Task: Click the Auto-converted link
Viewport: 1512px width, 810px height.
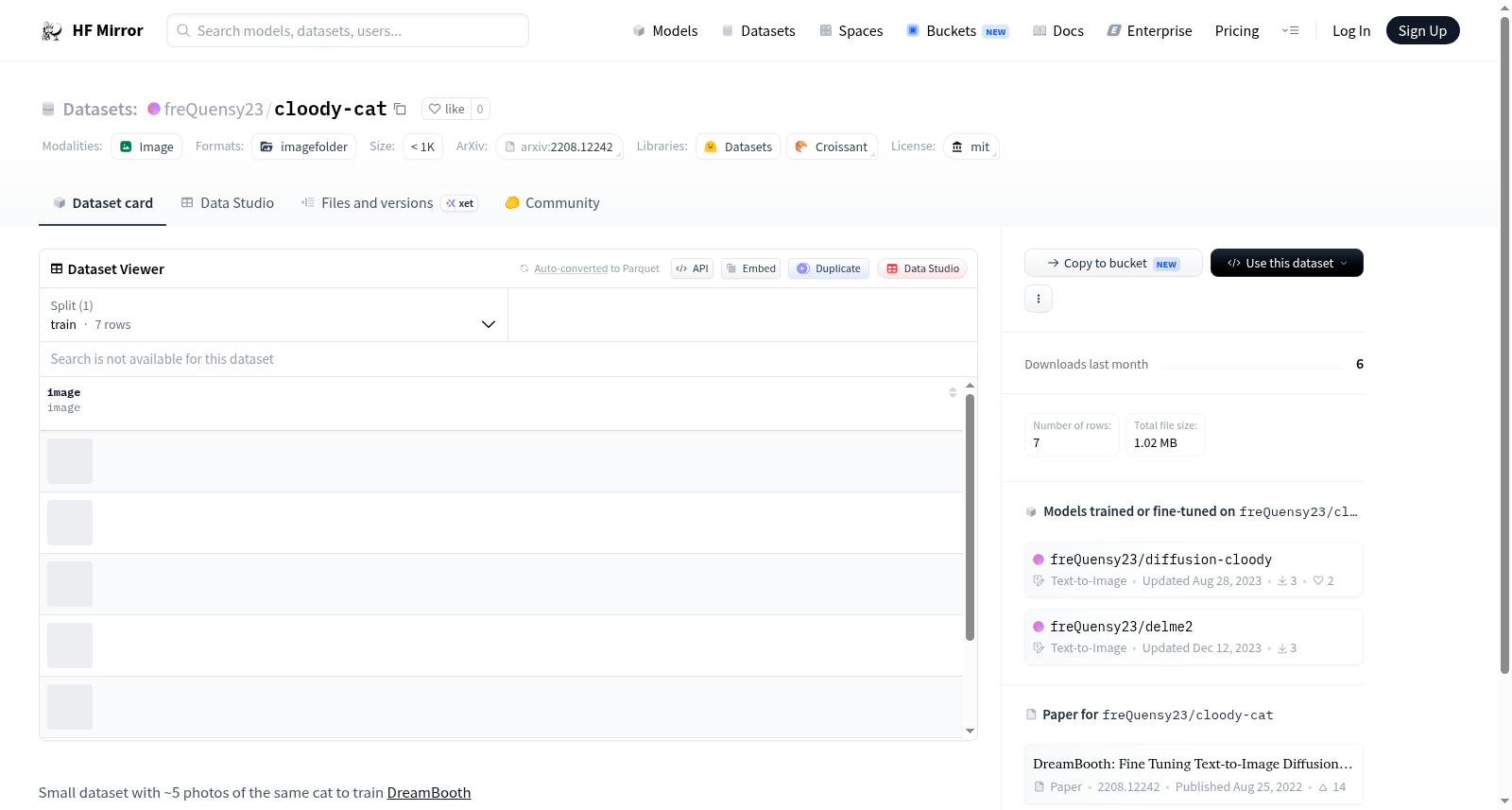Action: click(571, 268)
